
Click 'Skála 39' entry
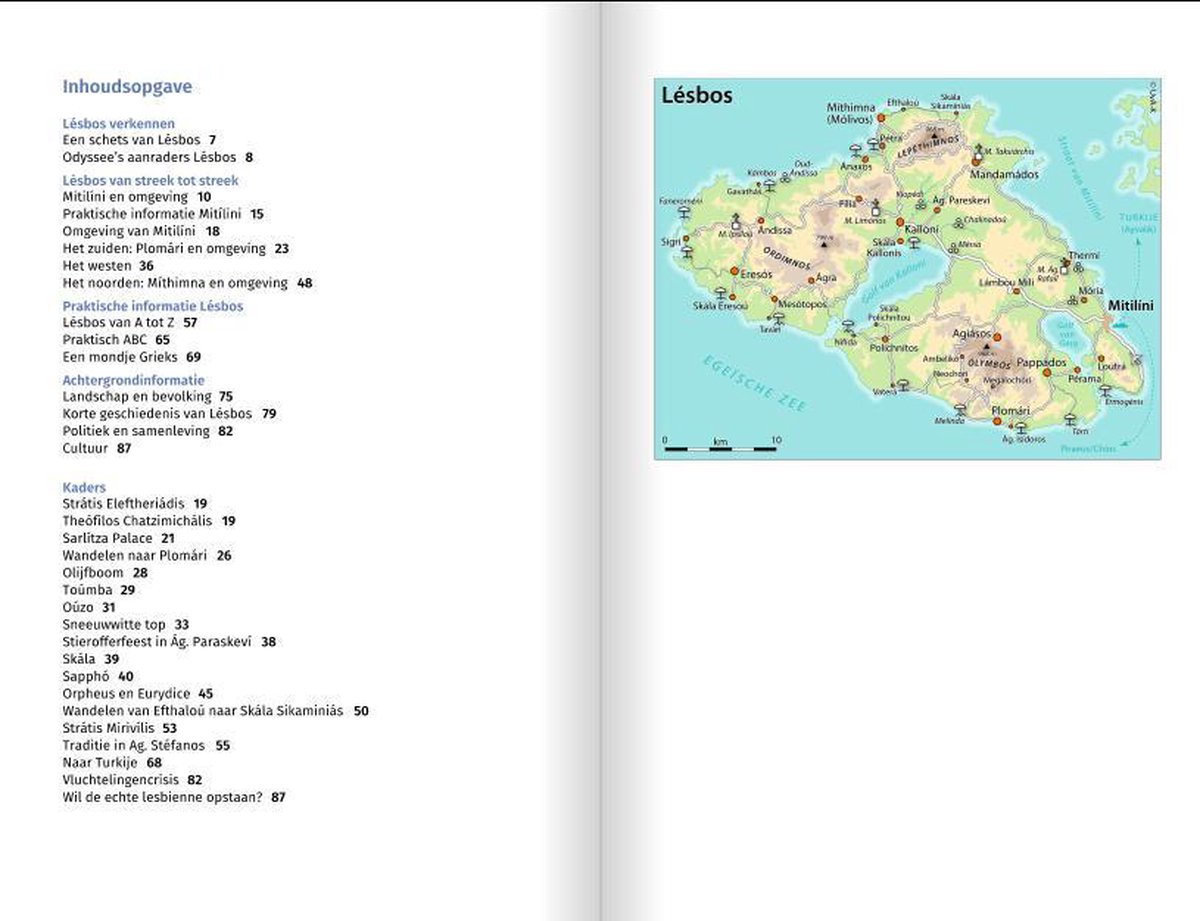[x=91, y=659]
